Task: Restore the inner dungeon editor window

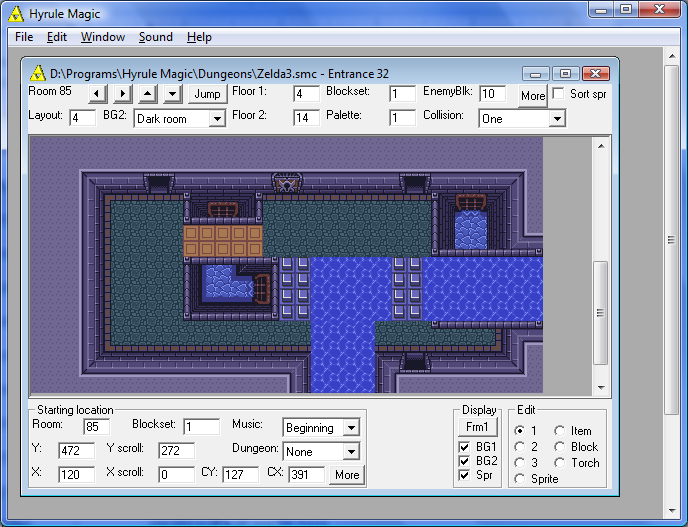Action: pos(565,74)
